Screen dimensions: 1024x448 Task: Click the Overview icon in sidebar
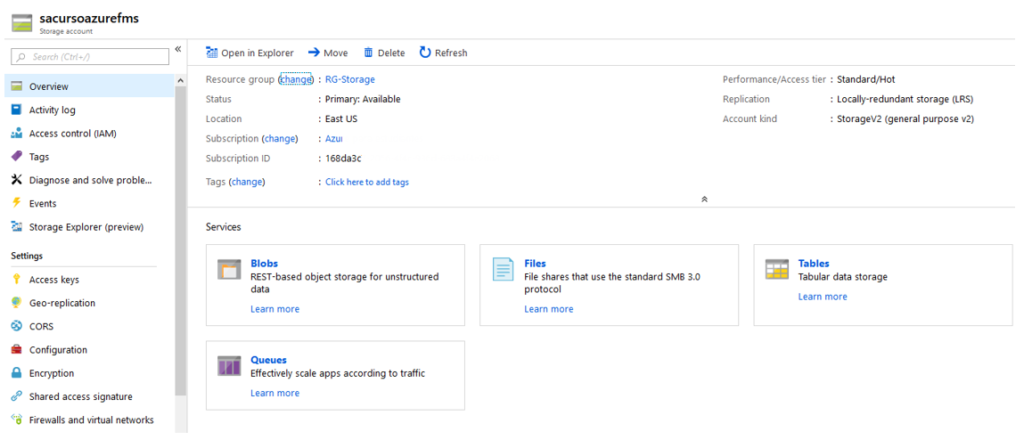click(x=17, y=86)
